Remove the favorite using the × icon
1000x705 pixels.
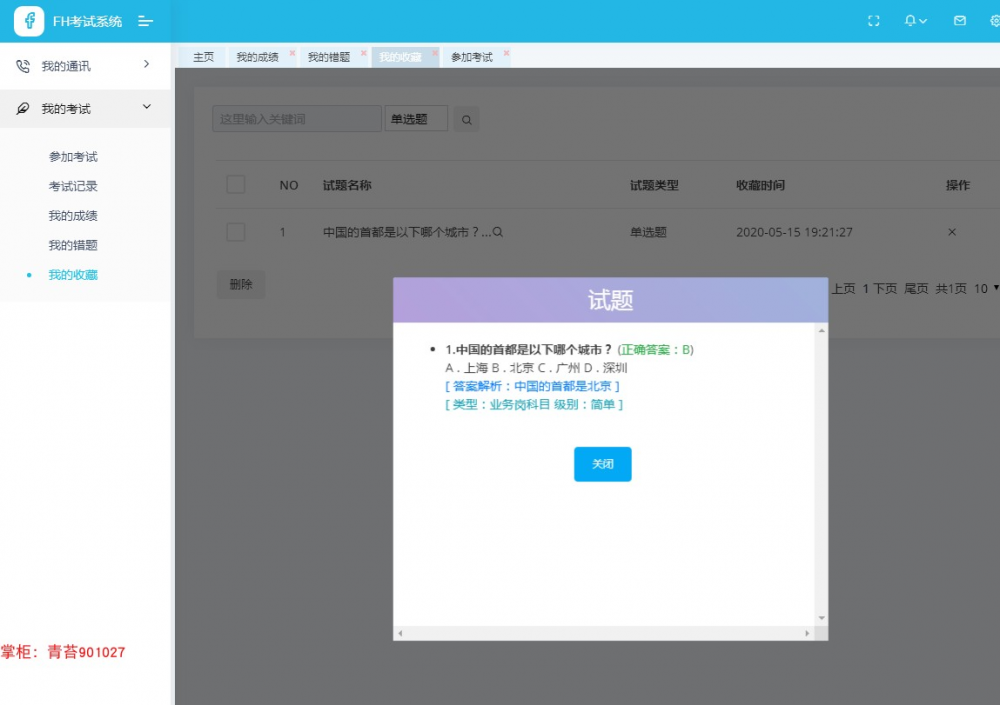951,231
